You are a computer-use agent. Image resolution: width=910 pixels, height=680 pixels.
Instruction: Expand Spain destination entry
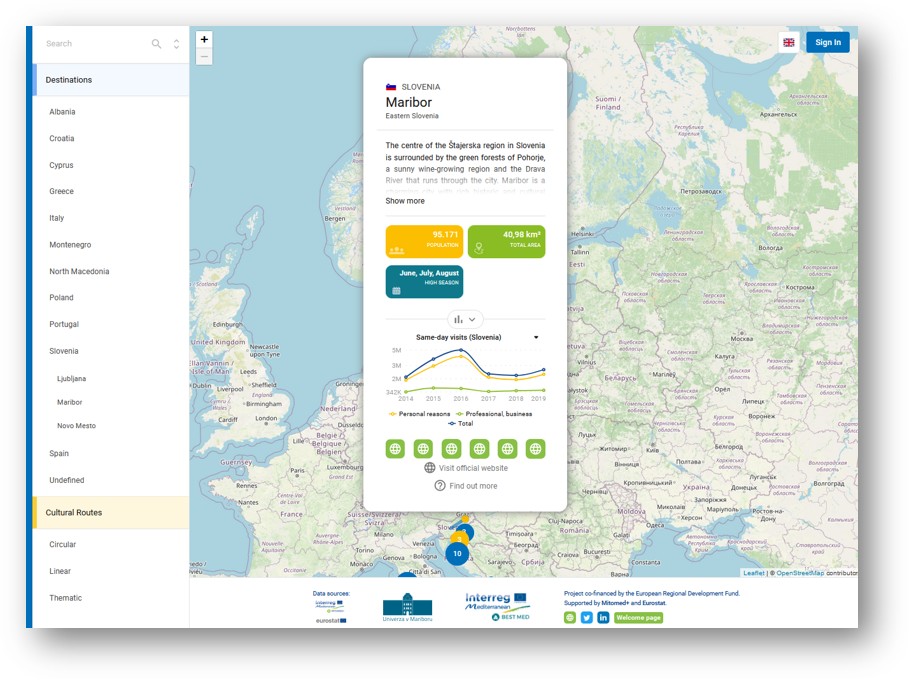(59, 454)
